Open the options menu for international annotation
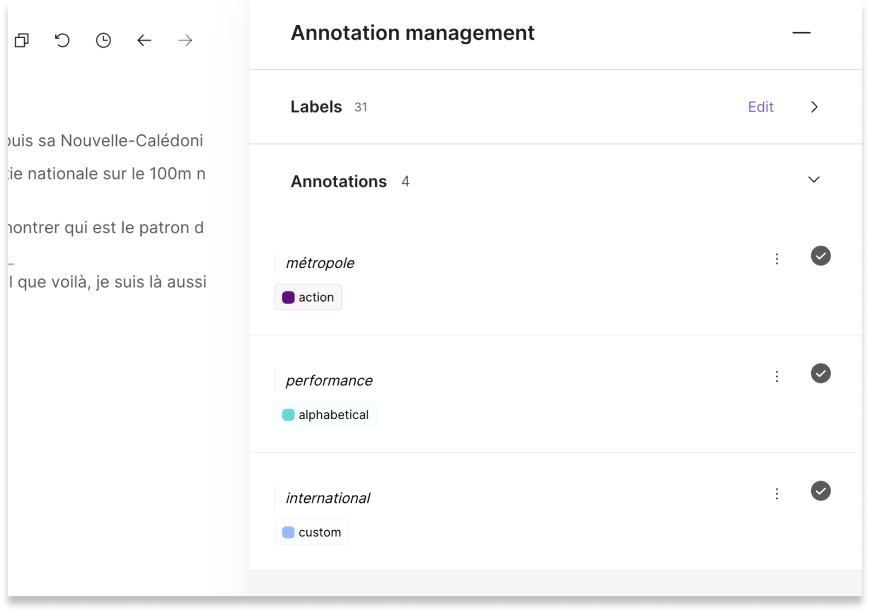This screenshot has width=870, height=612. pyautogui.click(x=777, y=492)
